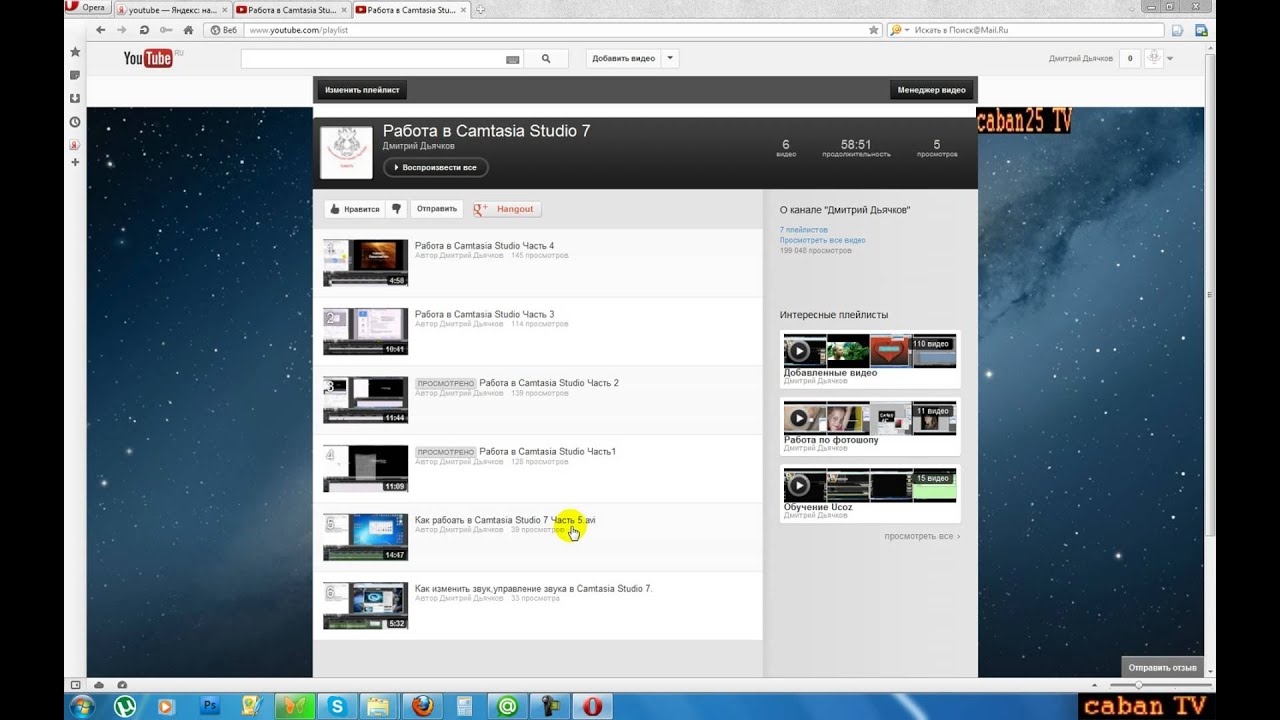Image resolution: width=1280 pixels, height=720 pixels.
Task: Open video Работа в Camtasia Studio Часть 2
Action: coord(549,383)
